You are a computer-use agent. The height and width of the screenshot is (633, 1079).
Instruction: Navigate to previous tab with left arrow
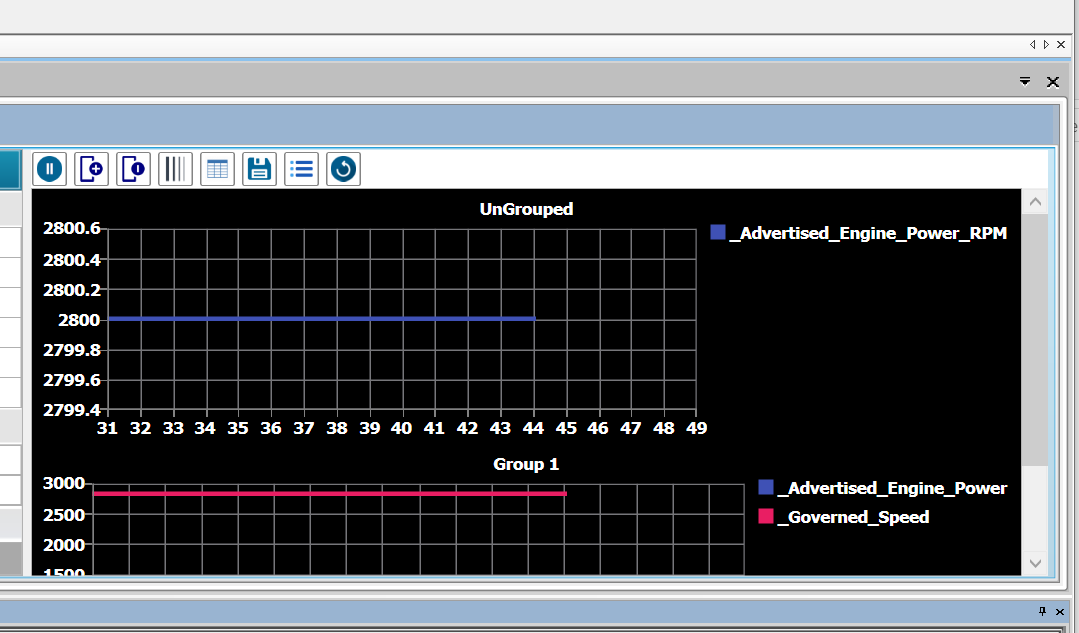1032,45
